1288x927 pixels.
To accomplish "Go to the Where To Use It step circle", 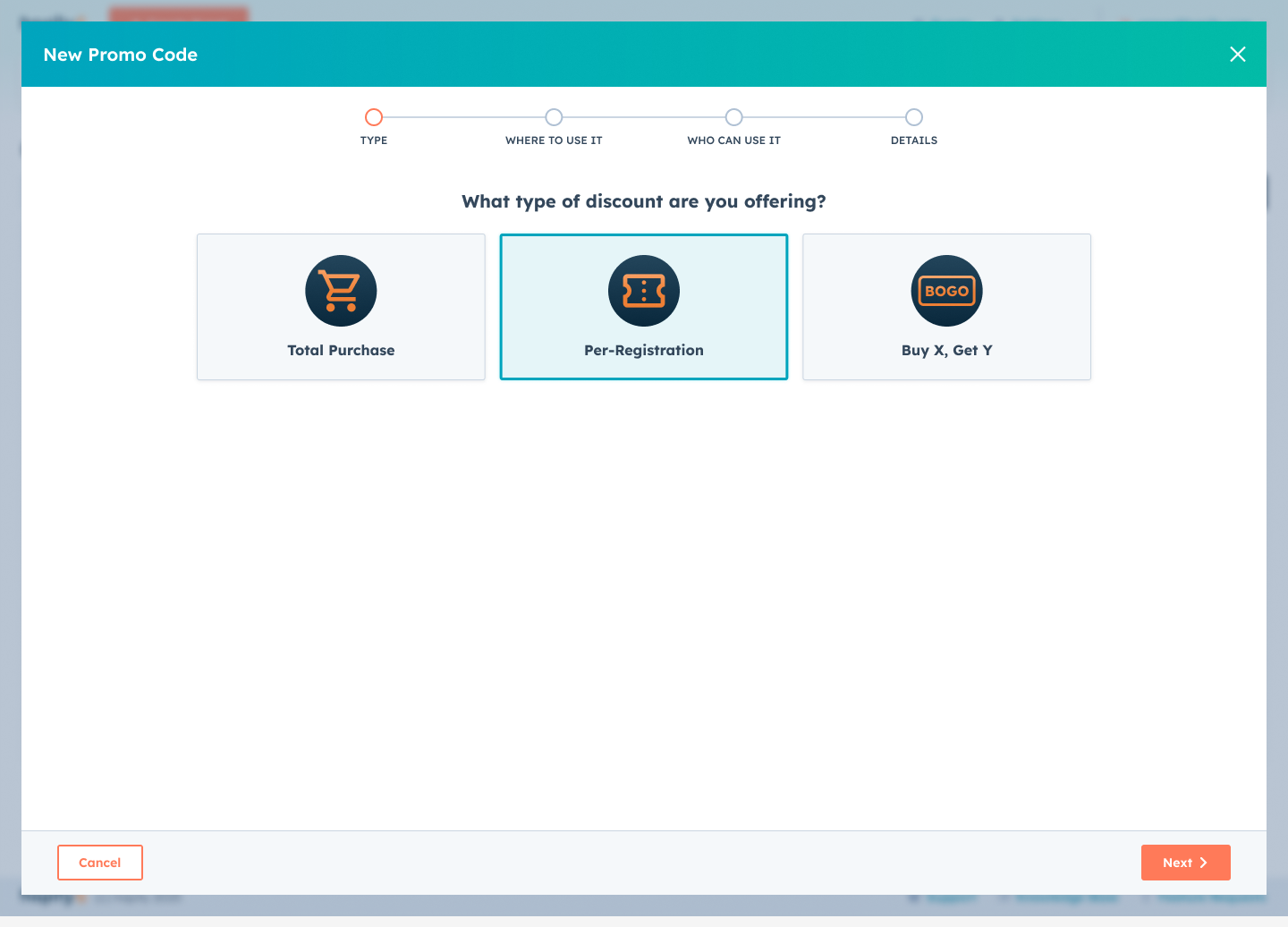I will 554,117.
